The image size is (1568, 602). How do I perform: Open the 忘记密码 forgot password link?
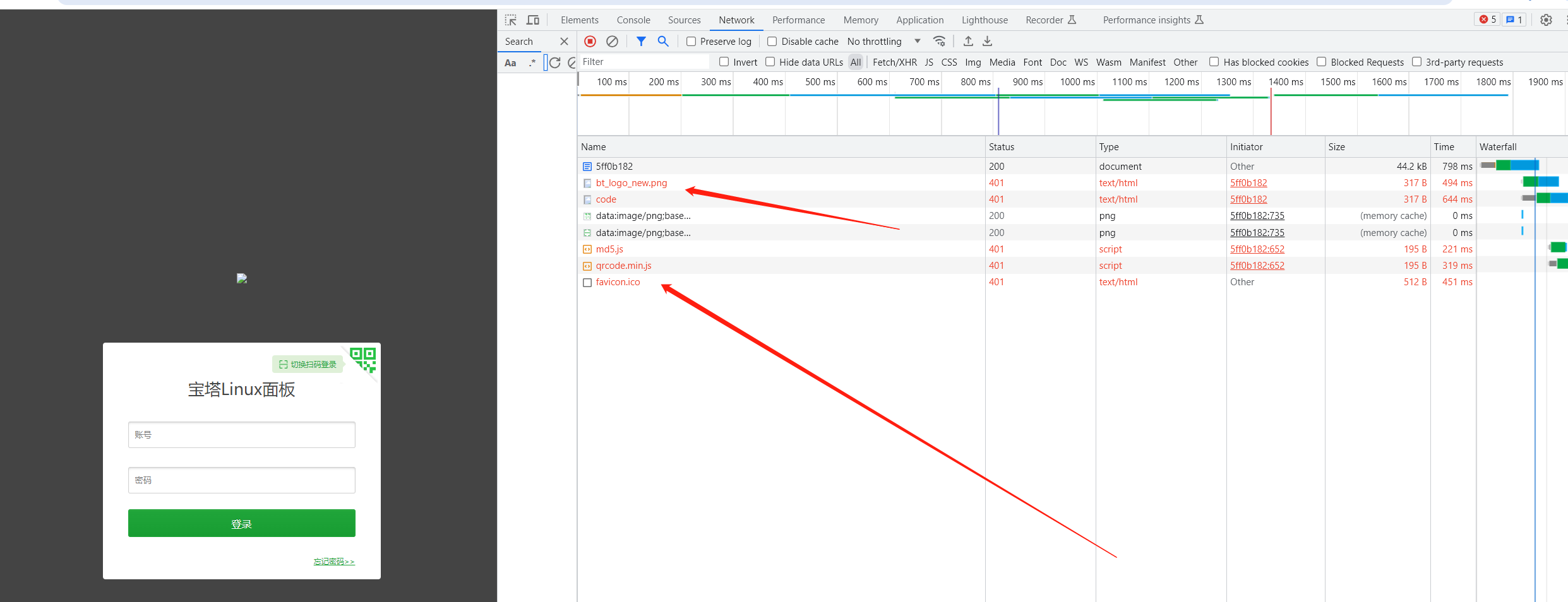(334, 562)
